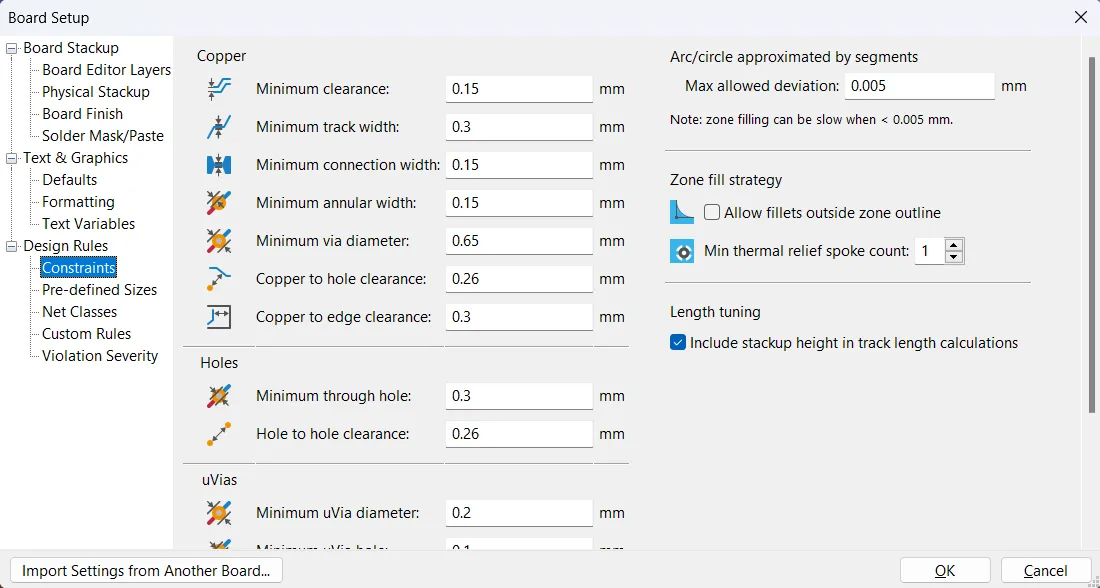Click the Copper to hole clearance icon

219,279
